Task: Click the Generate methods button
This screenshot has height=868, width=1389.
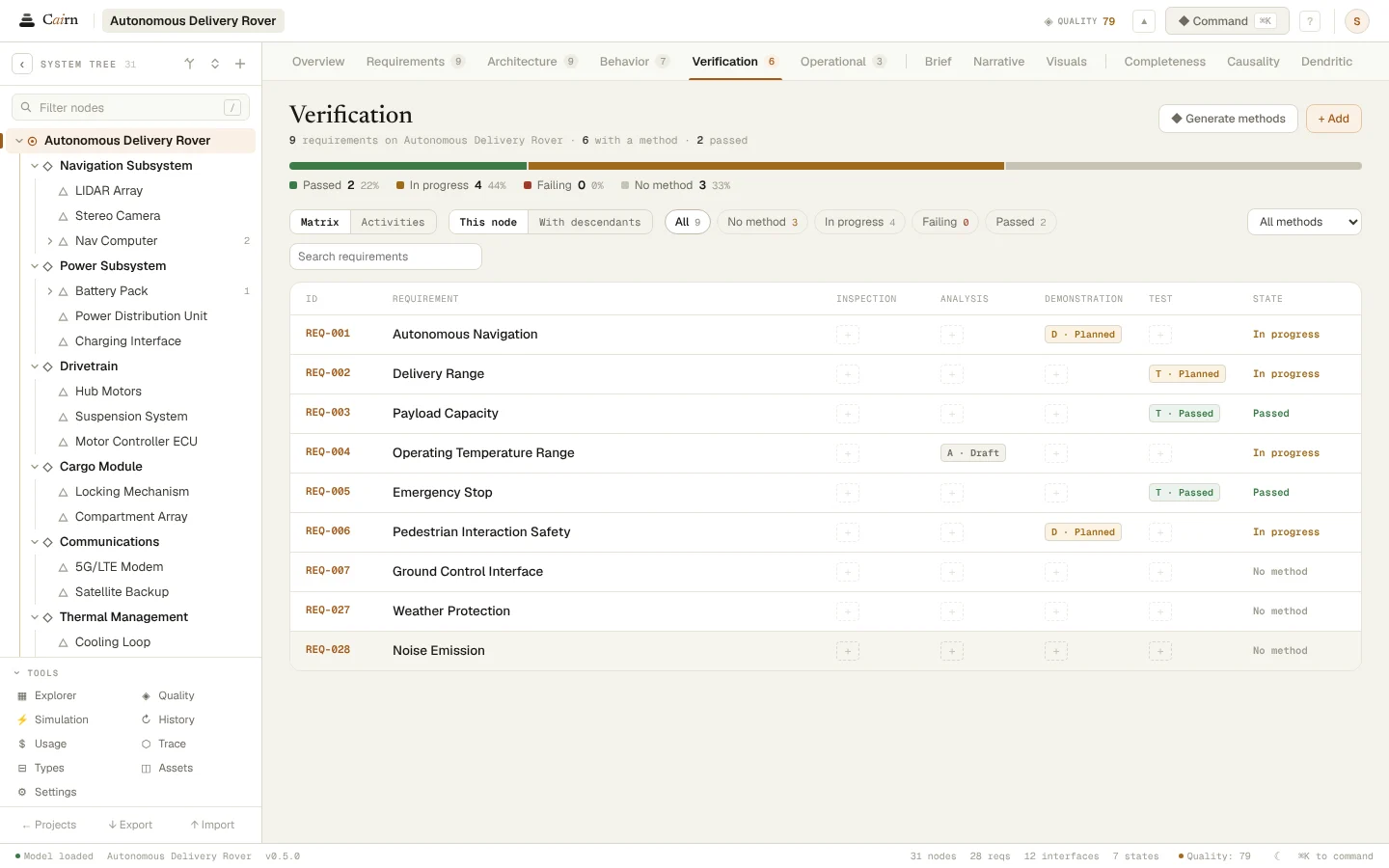Action: (1228, 119)
